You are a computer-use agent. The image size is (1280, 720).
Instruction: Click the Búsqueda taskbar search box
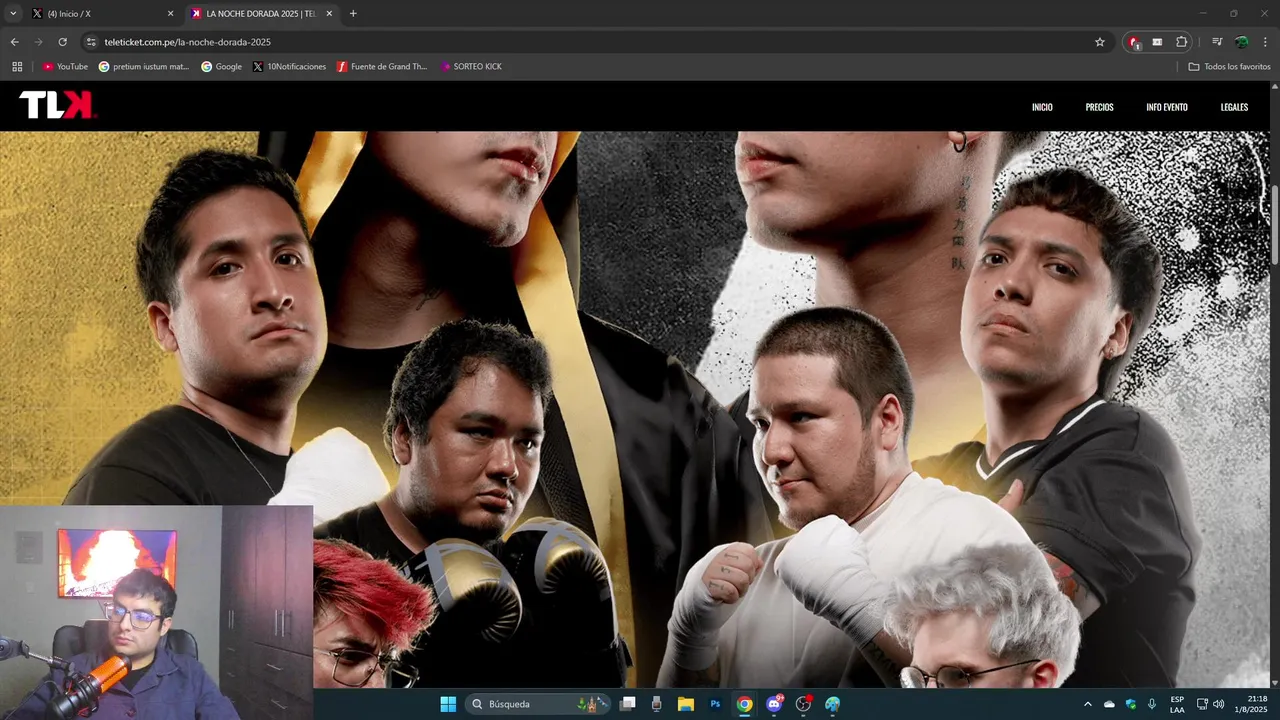click(538, 704)
